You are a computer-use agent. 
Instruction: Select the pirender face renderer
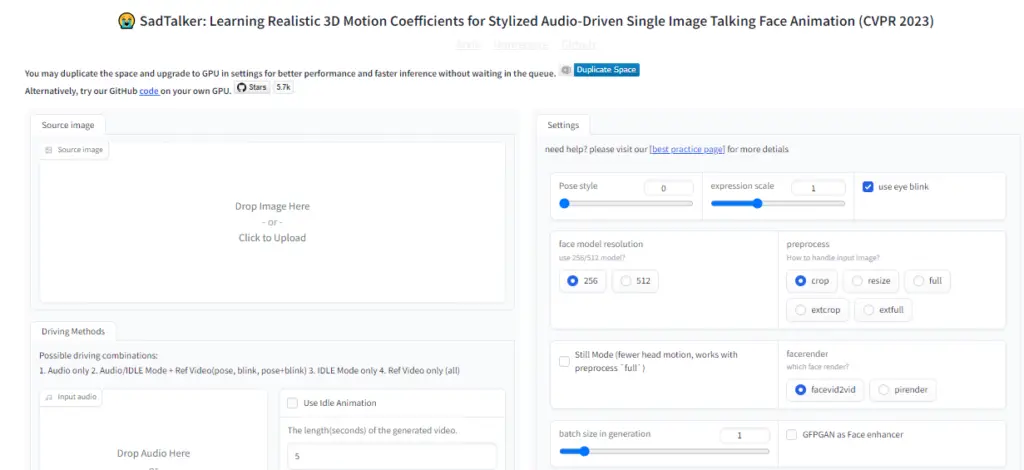903,390
